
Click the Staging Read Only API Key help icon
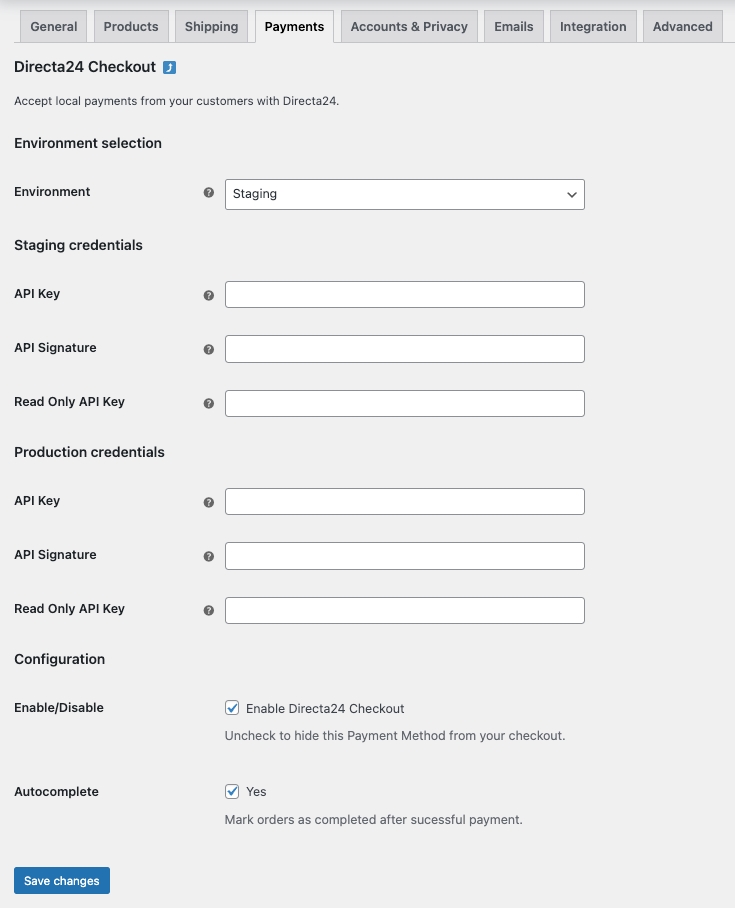(209, 403)
